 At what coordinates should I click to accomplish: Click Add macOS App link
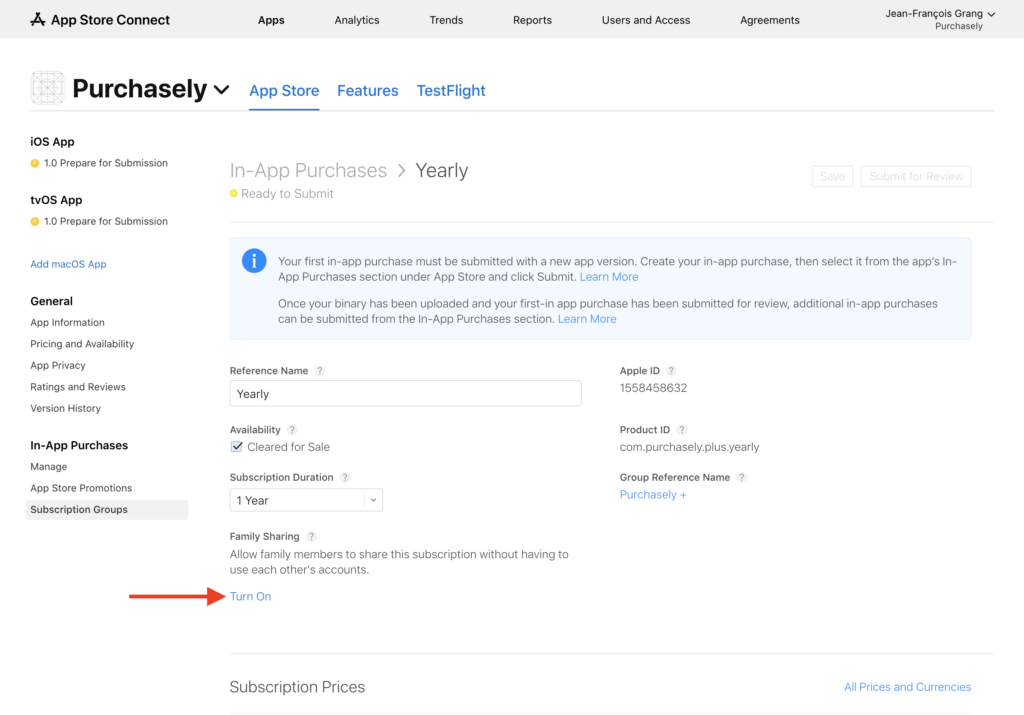[68, 264]
